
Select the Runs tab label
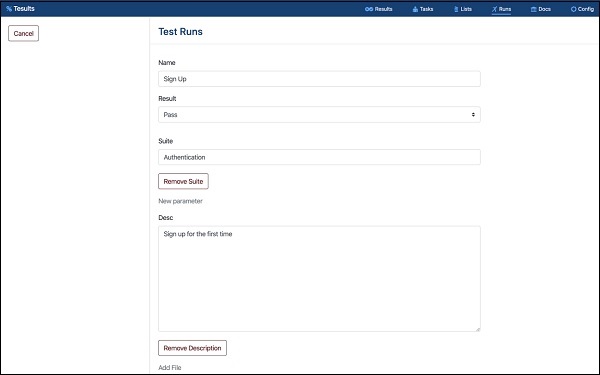(505, 9)
